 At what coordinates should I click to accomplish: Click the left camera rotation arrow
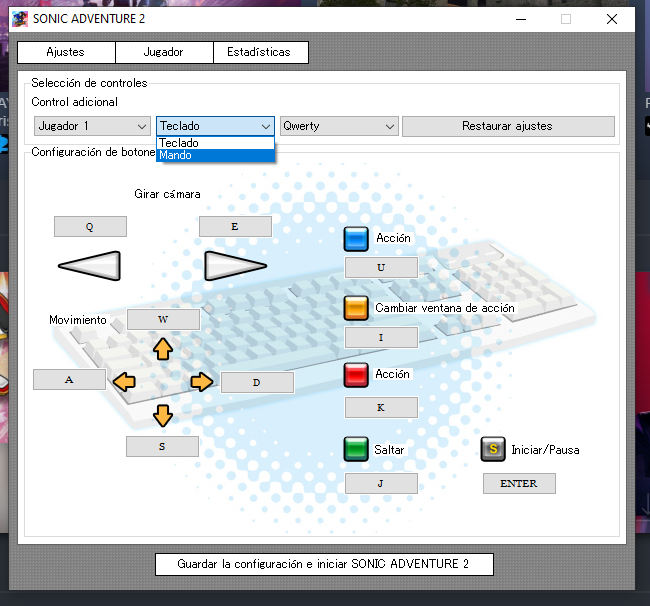point(90,266)
